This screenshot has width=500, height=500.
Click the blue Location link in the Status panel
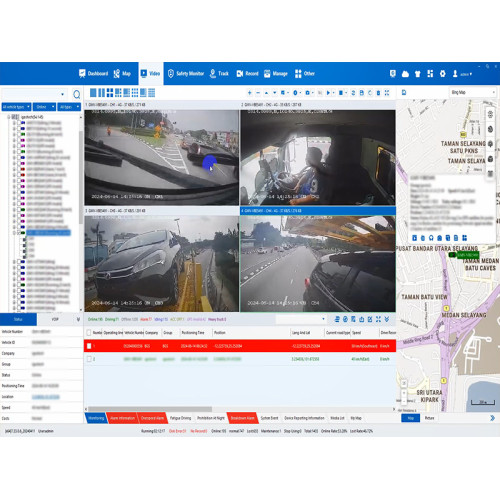[x=46, y=397]
